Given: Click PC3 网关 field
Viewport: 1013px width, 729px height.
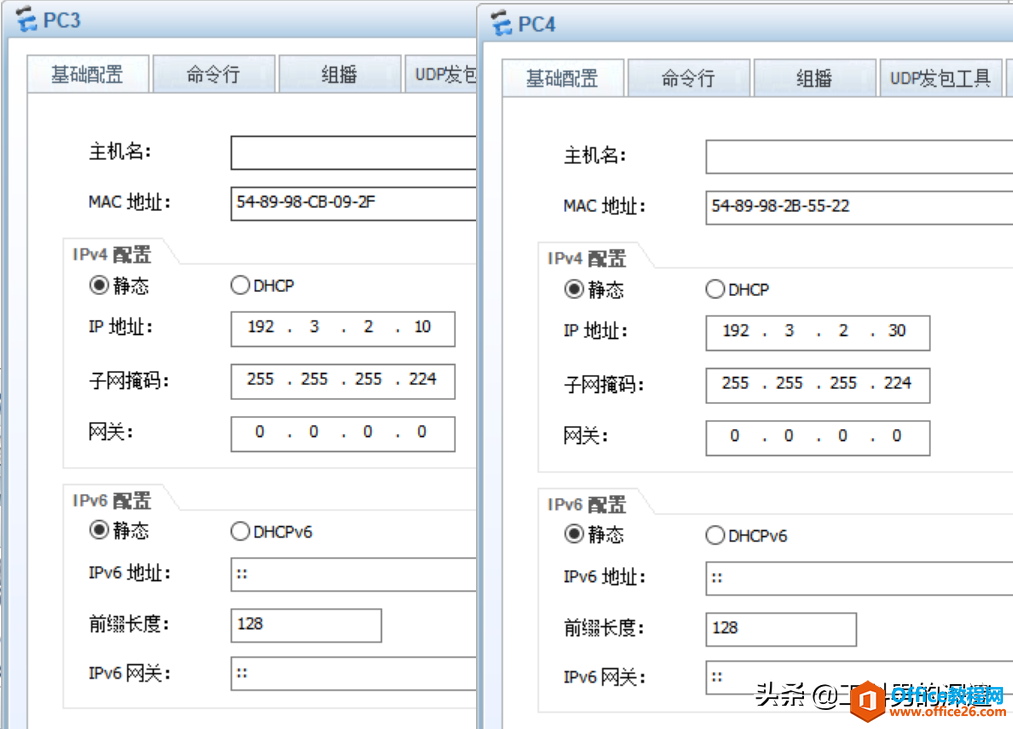Looking at the screenshot, I should (x=342, y=434).
